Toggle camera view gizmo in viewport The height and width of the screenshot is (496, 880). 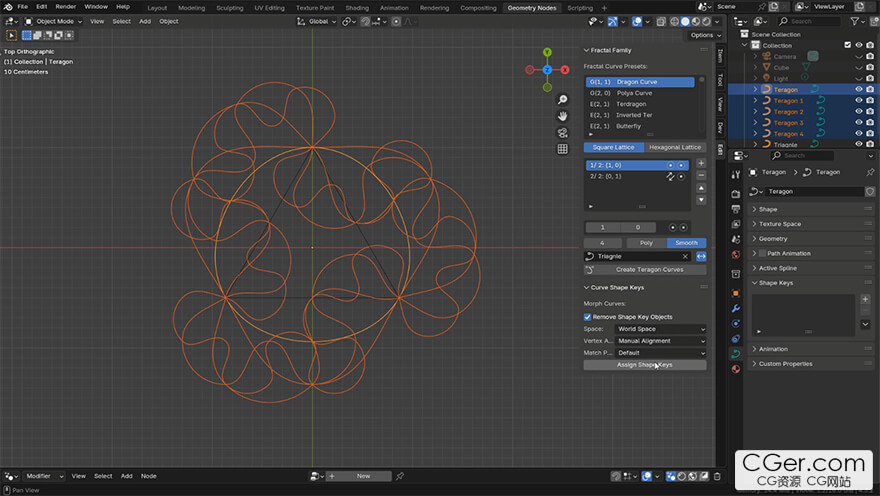[x=562, y=132]
